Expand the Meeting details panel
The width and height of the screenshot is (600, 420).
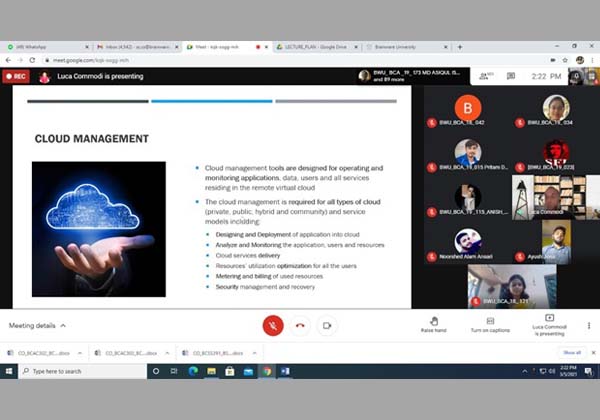coord(38,325)
